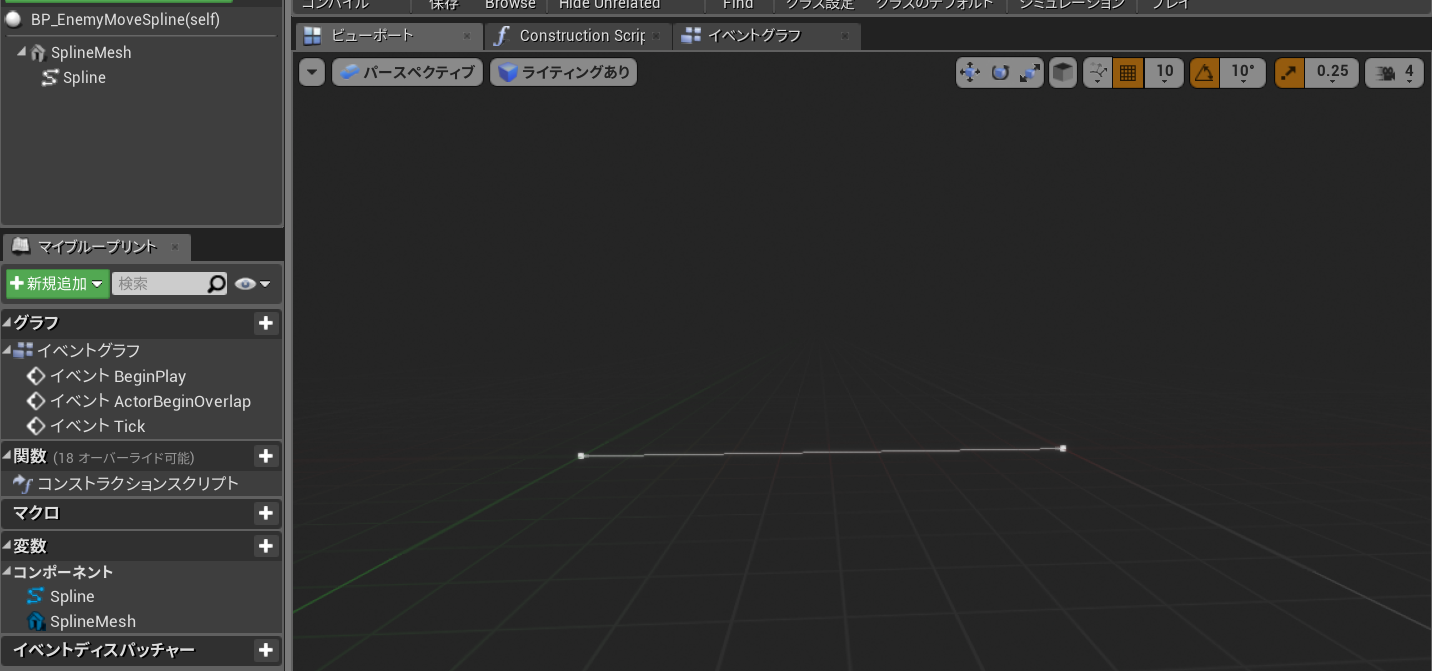The width and height of the screenshot is (1432, 671).
Task: Toggle rotation snapping on or off
Action: pos(1205,72)
